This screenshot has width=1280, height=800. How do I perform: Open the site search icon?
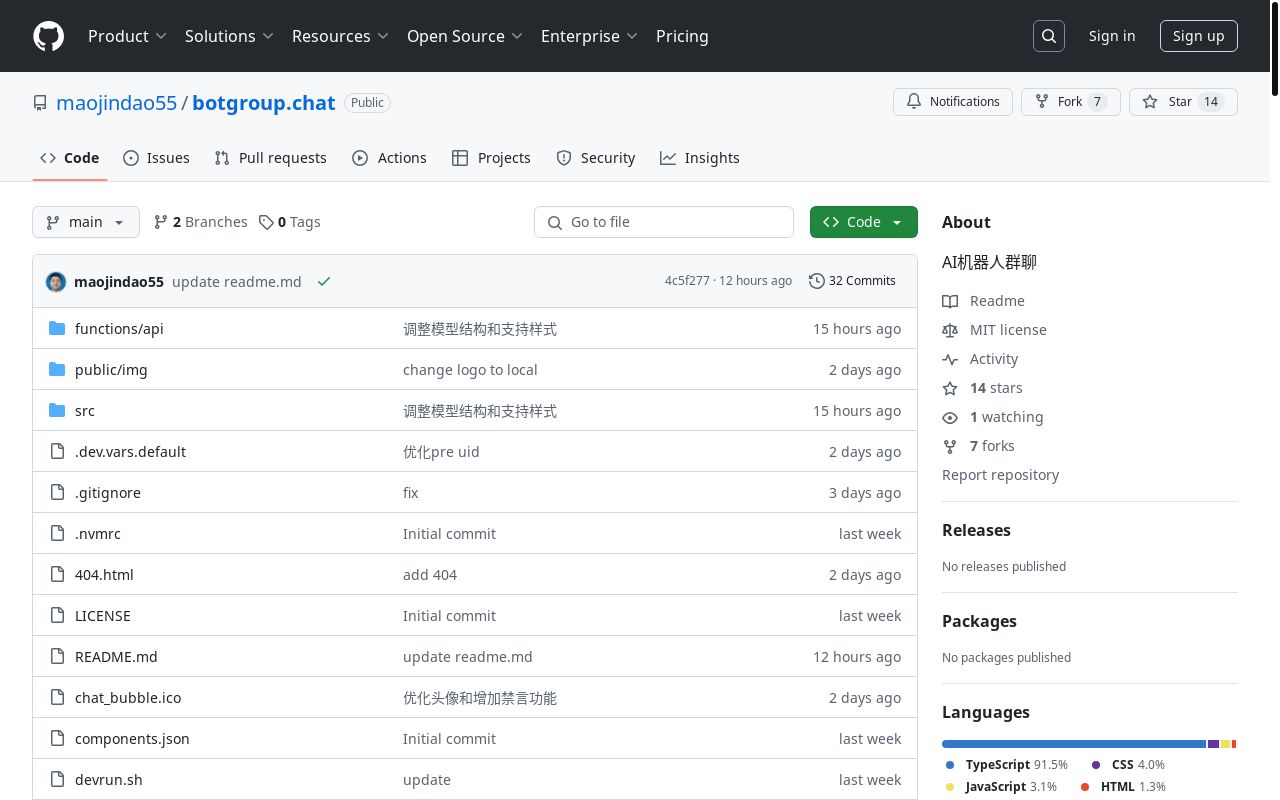1048,35
